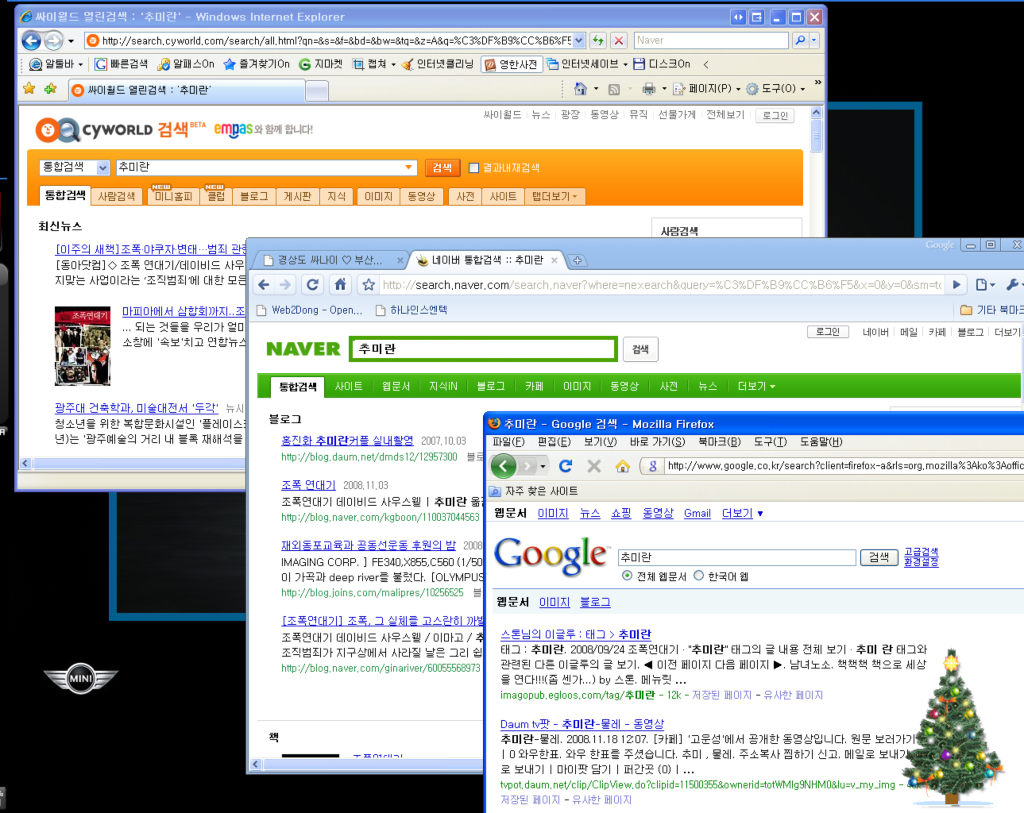Click Chrome home icon
Screen dimensions: 1024x813
tap(340, 285)
